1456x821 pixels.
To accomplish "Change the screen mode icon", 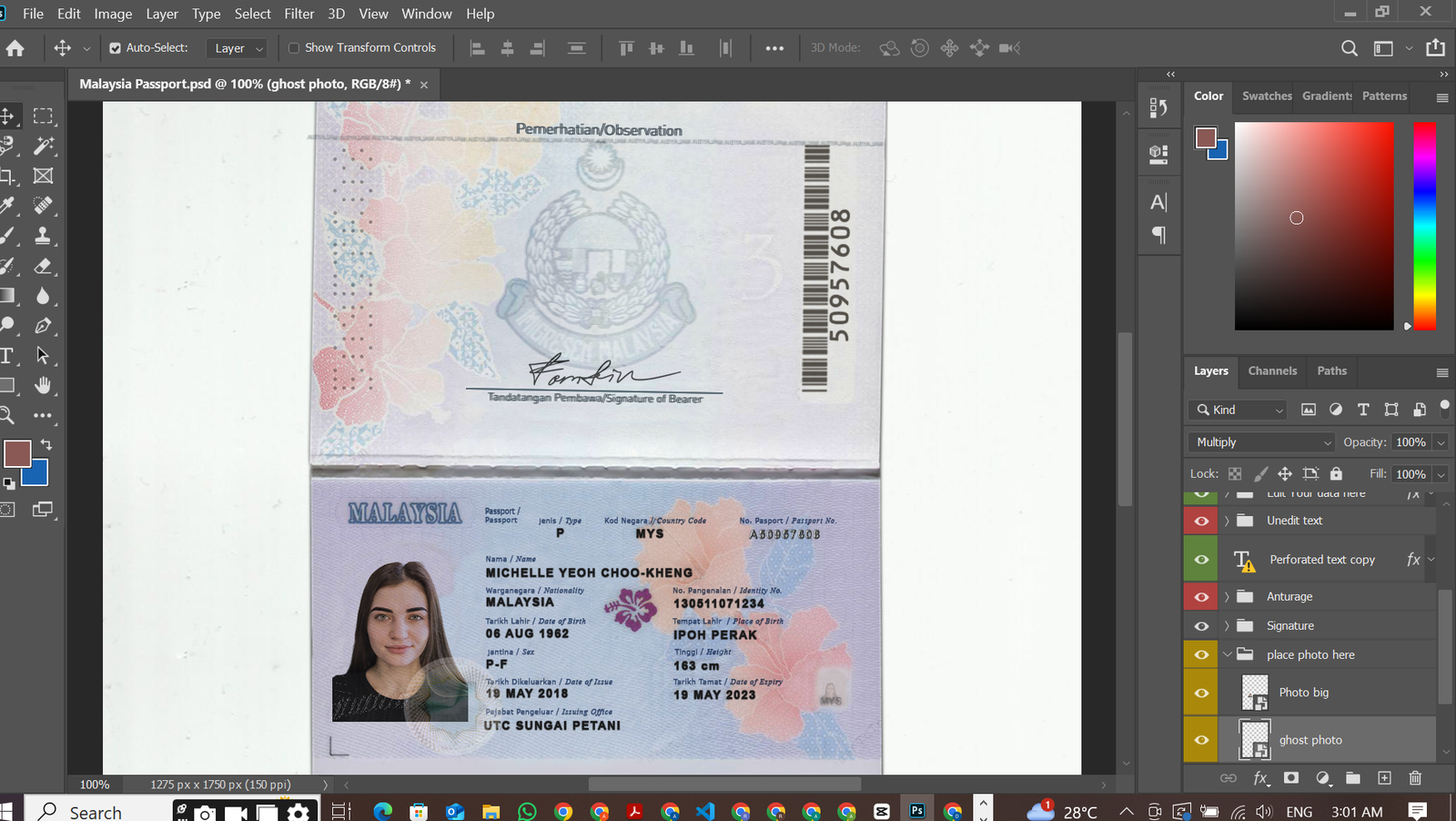I will click(x=43, y=510).
